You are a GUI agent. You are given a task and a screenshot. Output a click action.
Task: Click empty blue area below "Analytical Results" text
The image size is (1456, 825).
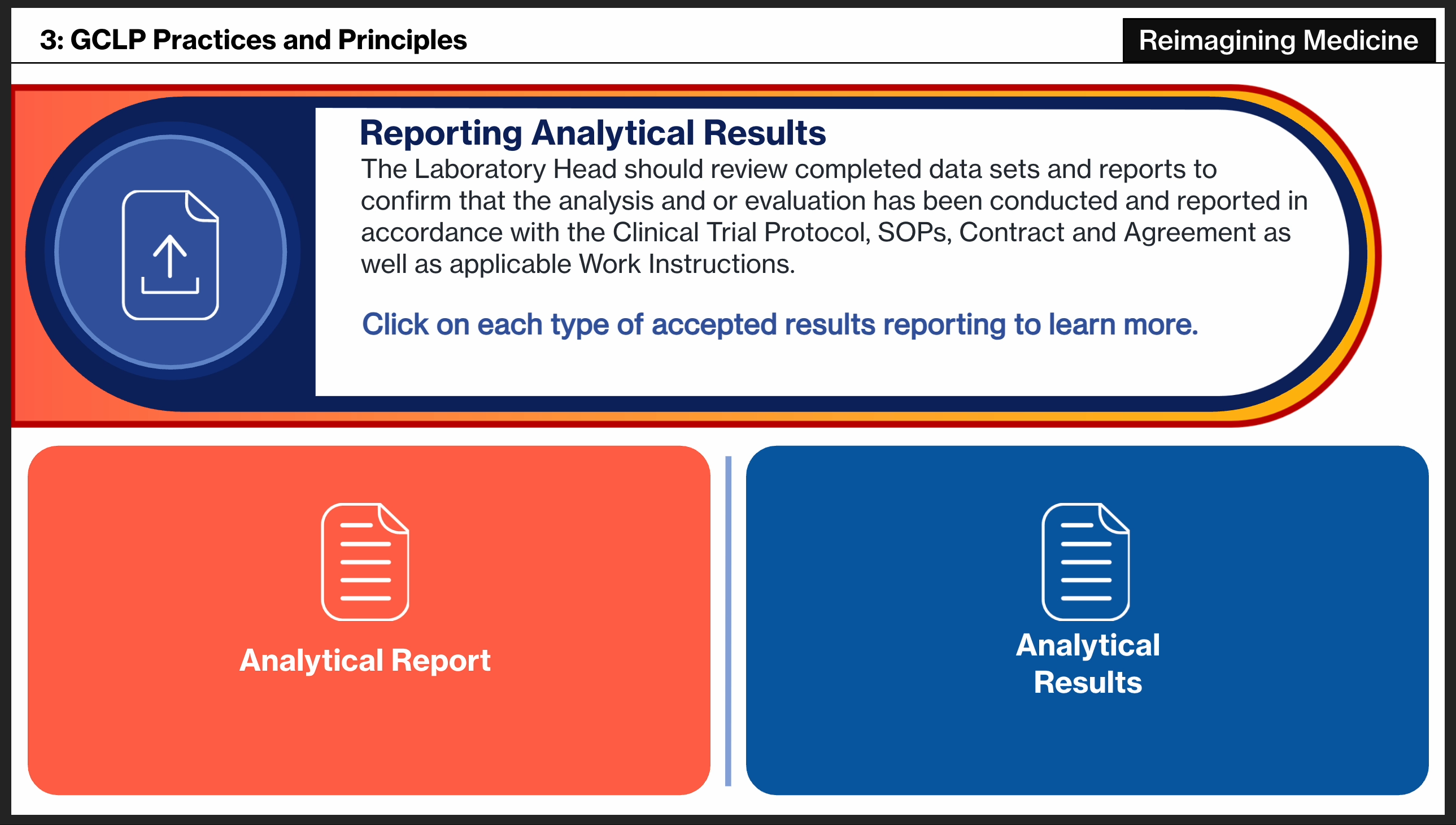(x=1087, y=748)
